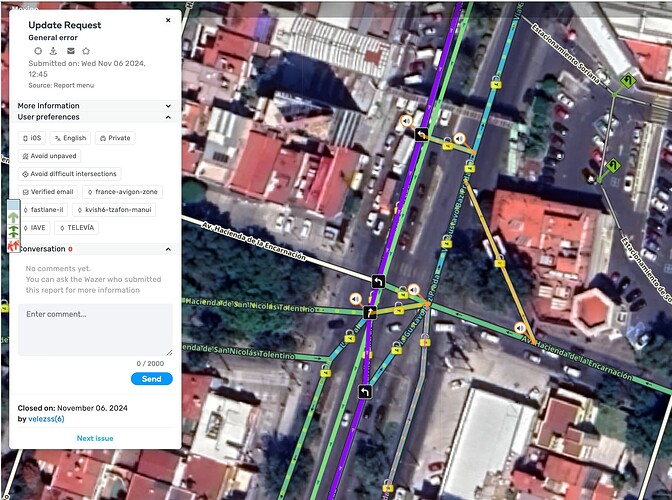The height and width of the screenshot is (500, 672).
Task: Click the double green arrow in the side widget
Action: [x=13, y=231]
